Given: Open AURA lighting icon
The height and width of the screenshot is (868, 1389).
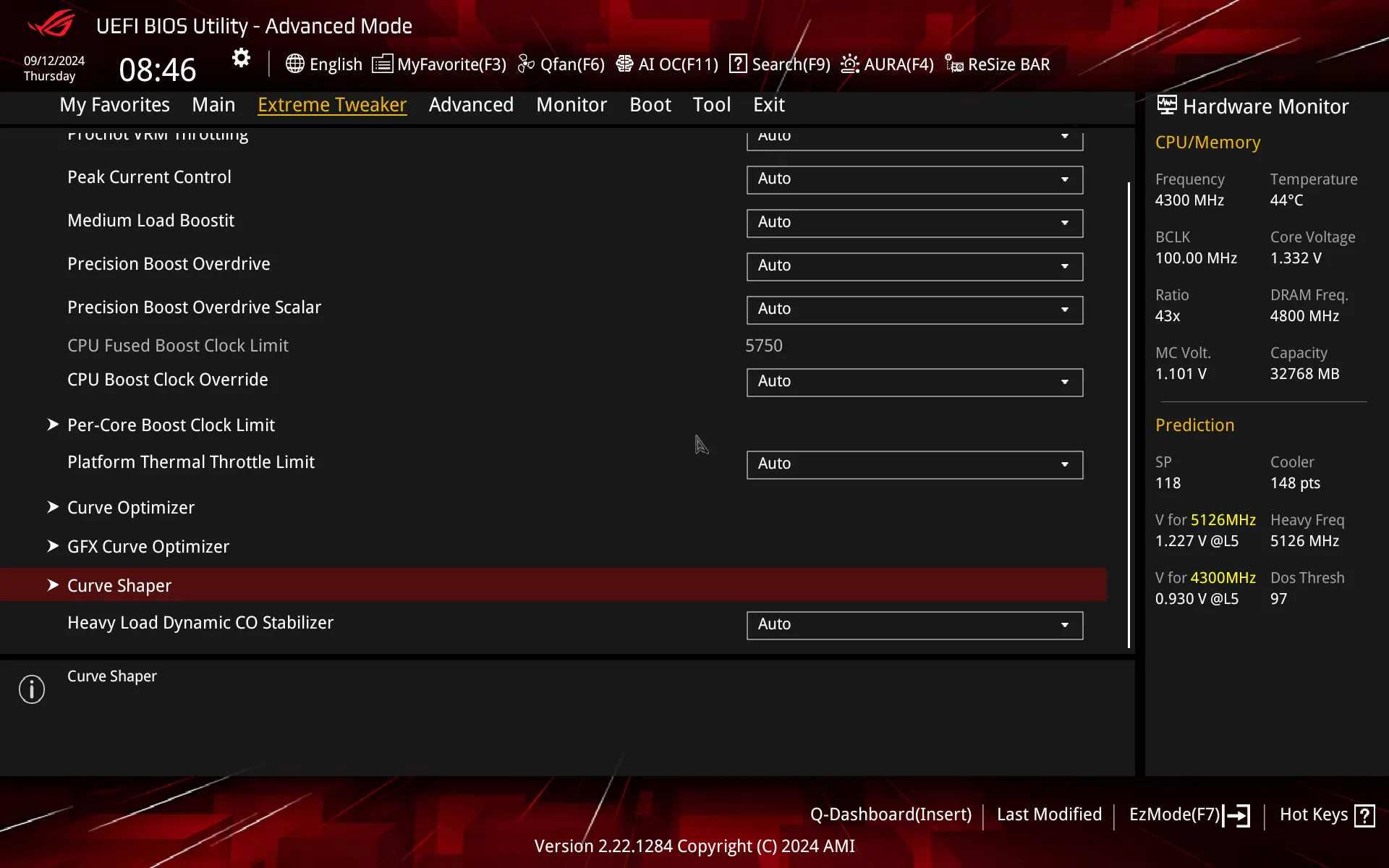Looking at the screenshot, I should (850, 64).
